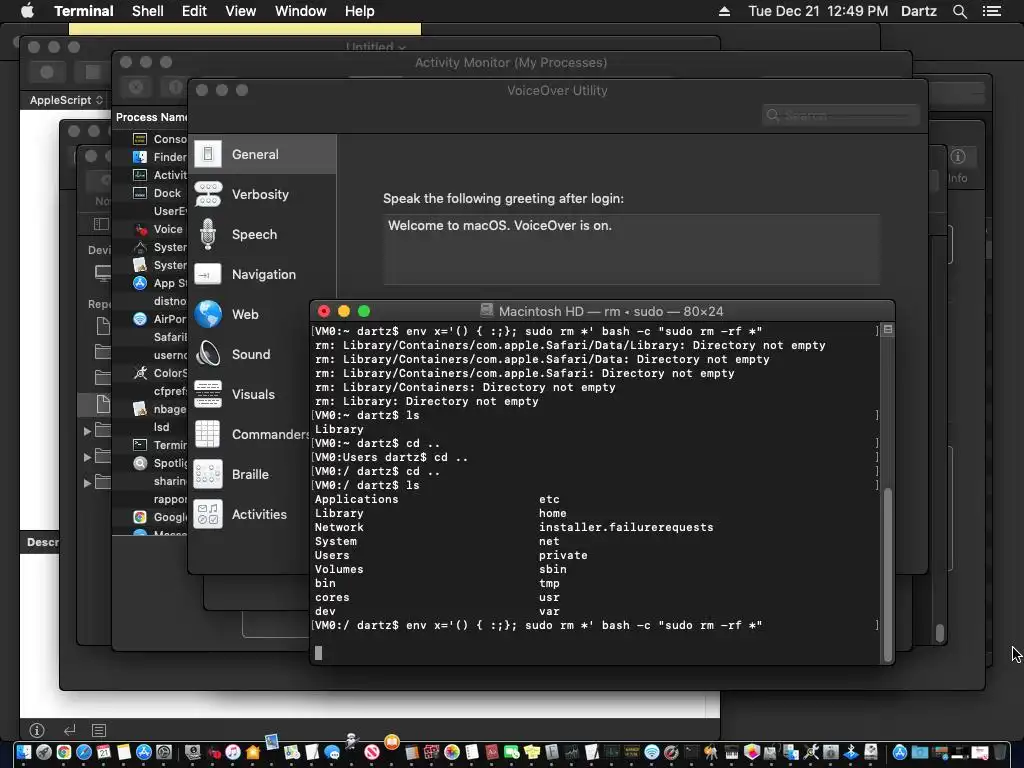Open Launchpad from the Dock
Viewport: 1024px width, 768px height.
click(44, 752)
